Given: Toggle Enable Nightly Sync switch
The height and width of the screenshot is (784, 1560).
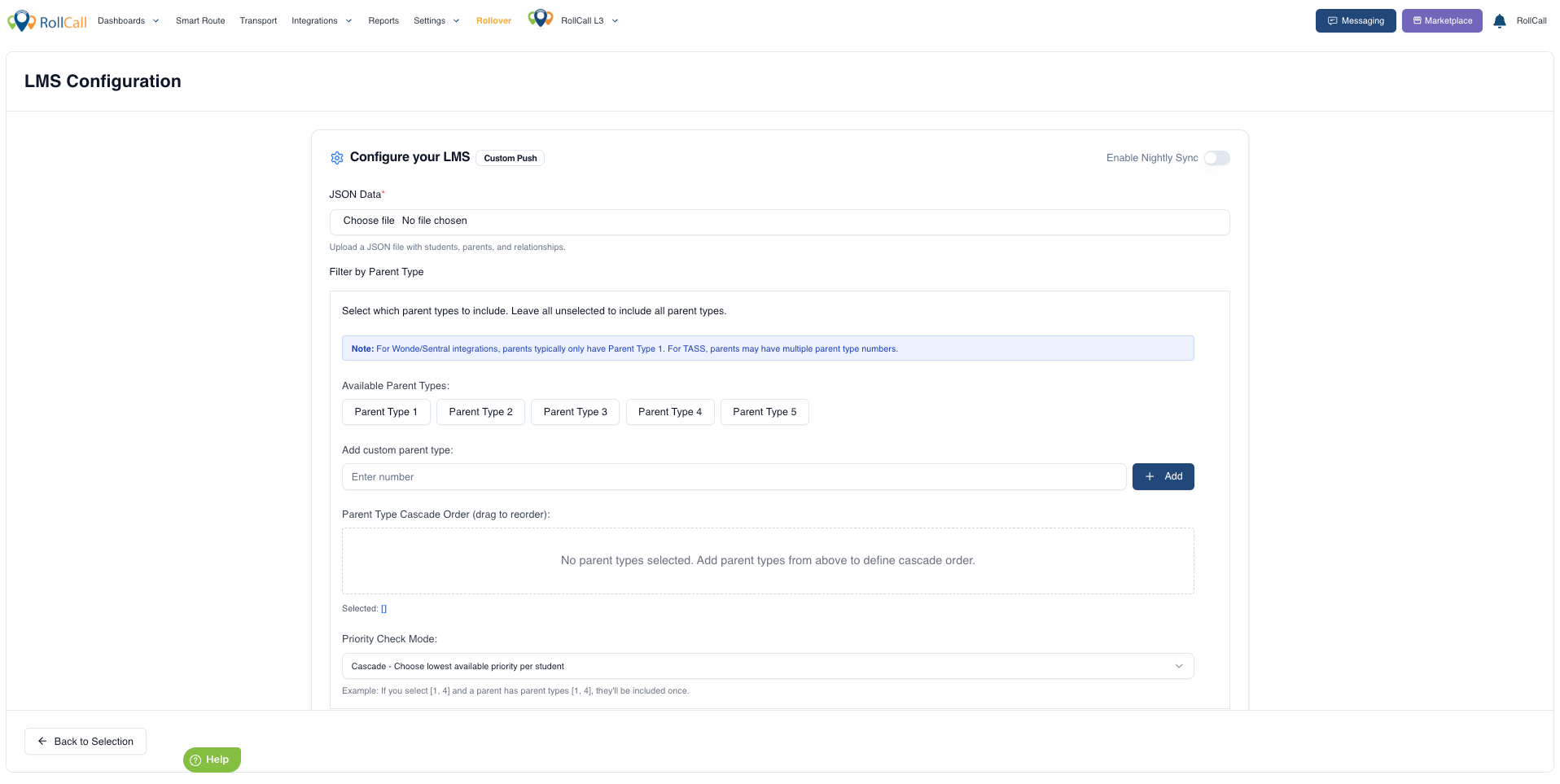Looking at the screenshot, I should 1217,158.
